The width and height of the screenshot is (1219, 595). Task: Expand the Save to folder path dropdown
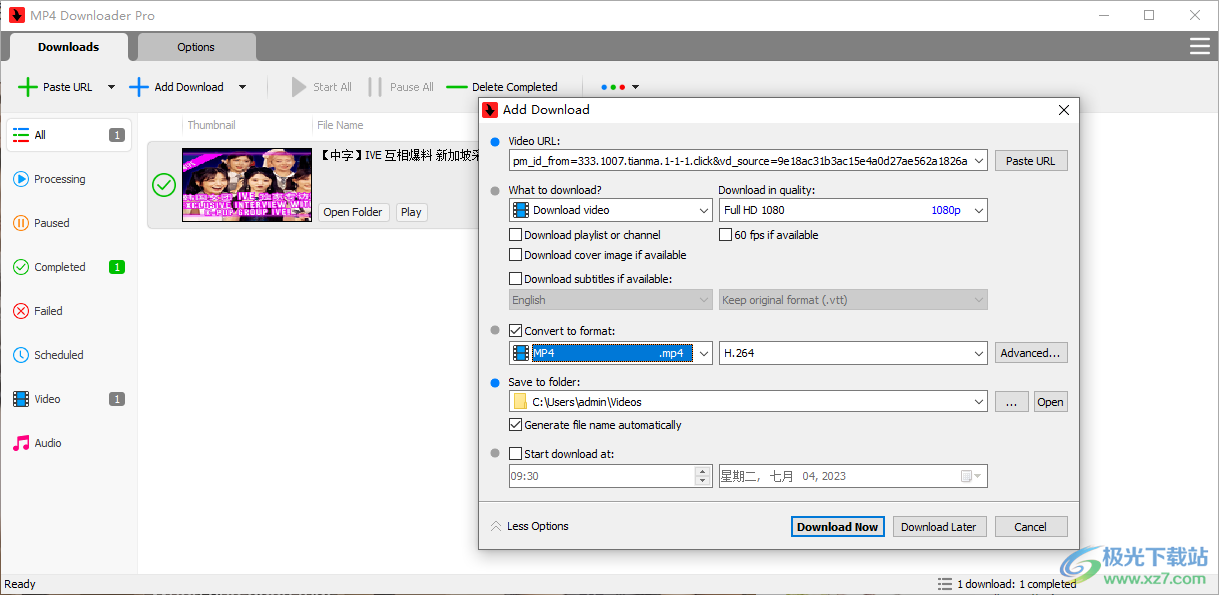978,402
